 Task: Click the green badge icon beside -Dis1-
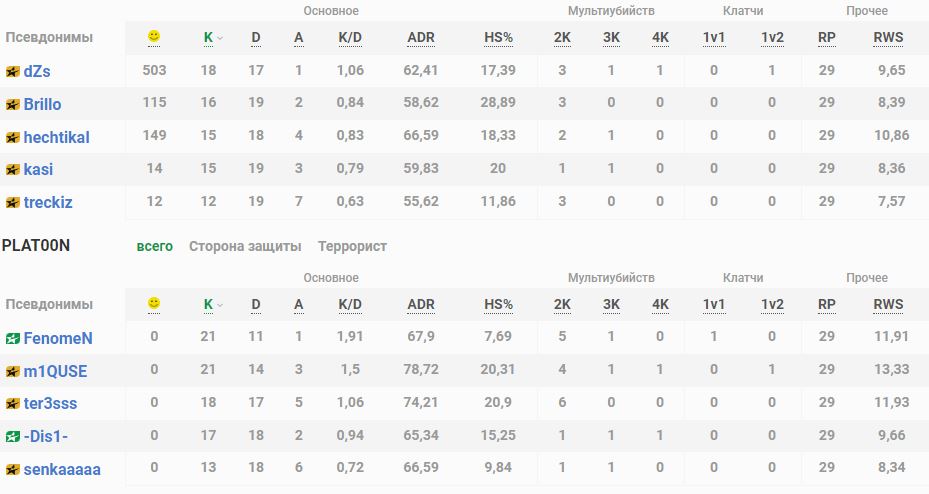[x=13, y=436]
